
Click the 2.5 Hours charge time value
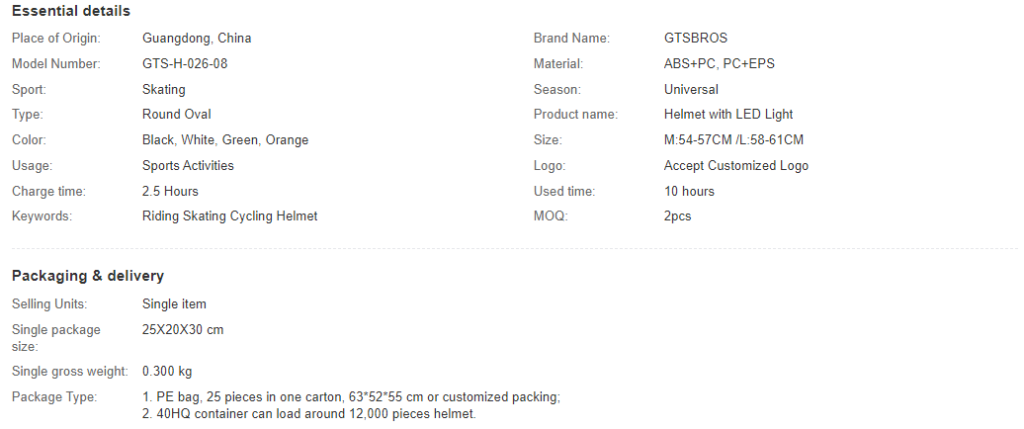[x=170, y=192]
